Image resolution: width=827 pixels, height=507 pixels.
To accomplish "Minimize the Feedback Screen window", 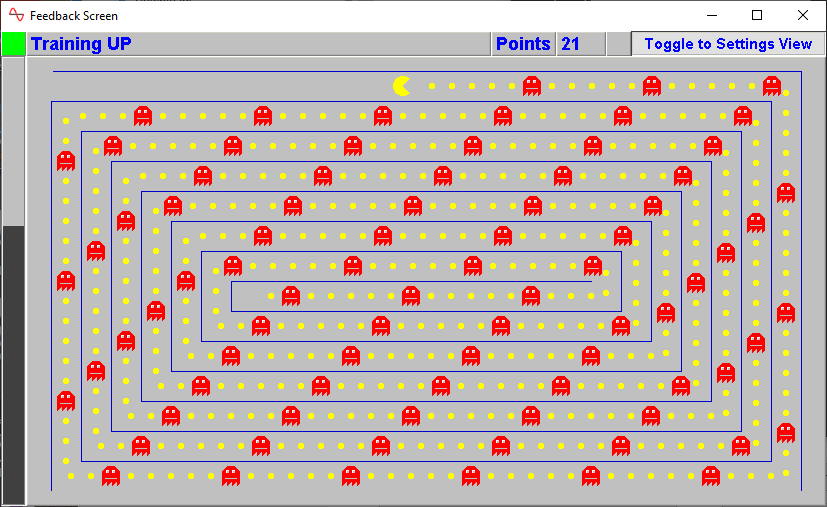I will pyautogui.click(x=711, y=15).
